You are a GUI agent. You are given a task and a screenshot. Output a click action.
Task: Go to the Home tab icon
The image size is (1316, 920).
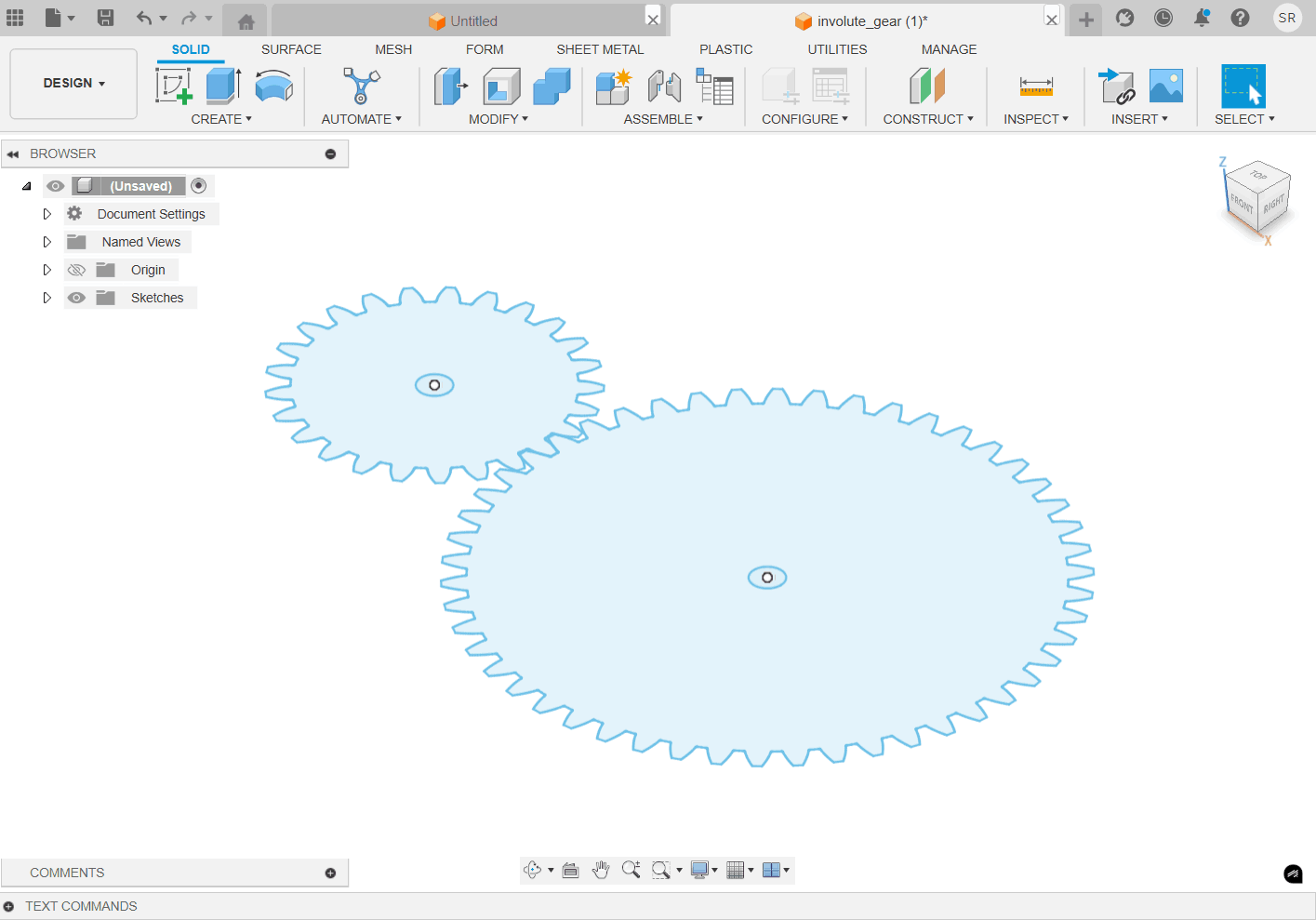(x=246, y=21)
